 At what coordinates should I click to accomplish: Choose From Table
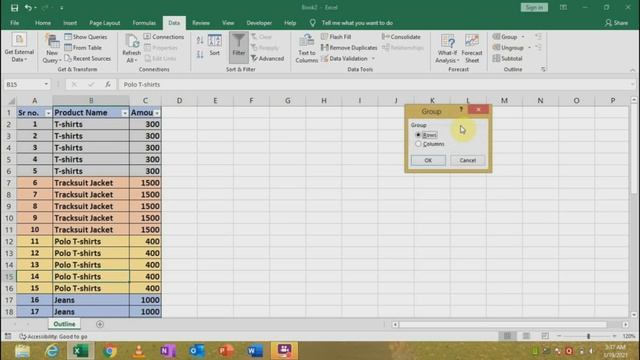[x=83, y=48]
